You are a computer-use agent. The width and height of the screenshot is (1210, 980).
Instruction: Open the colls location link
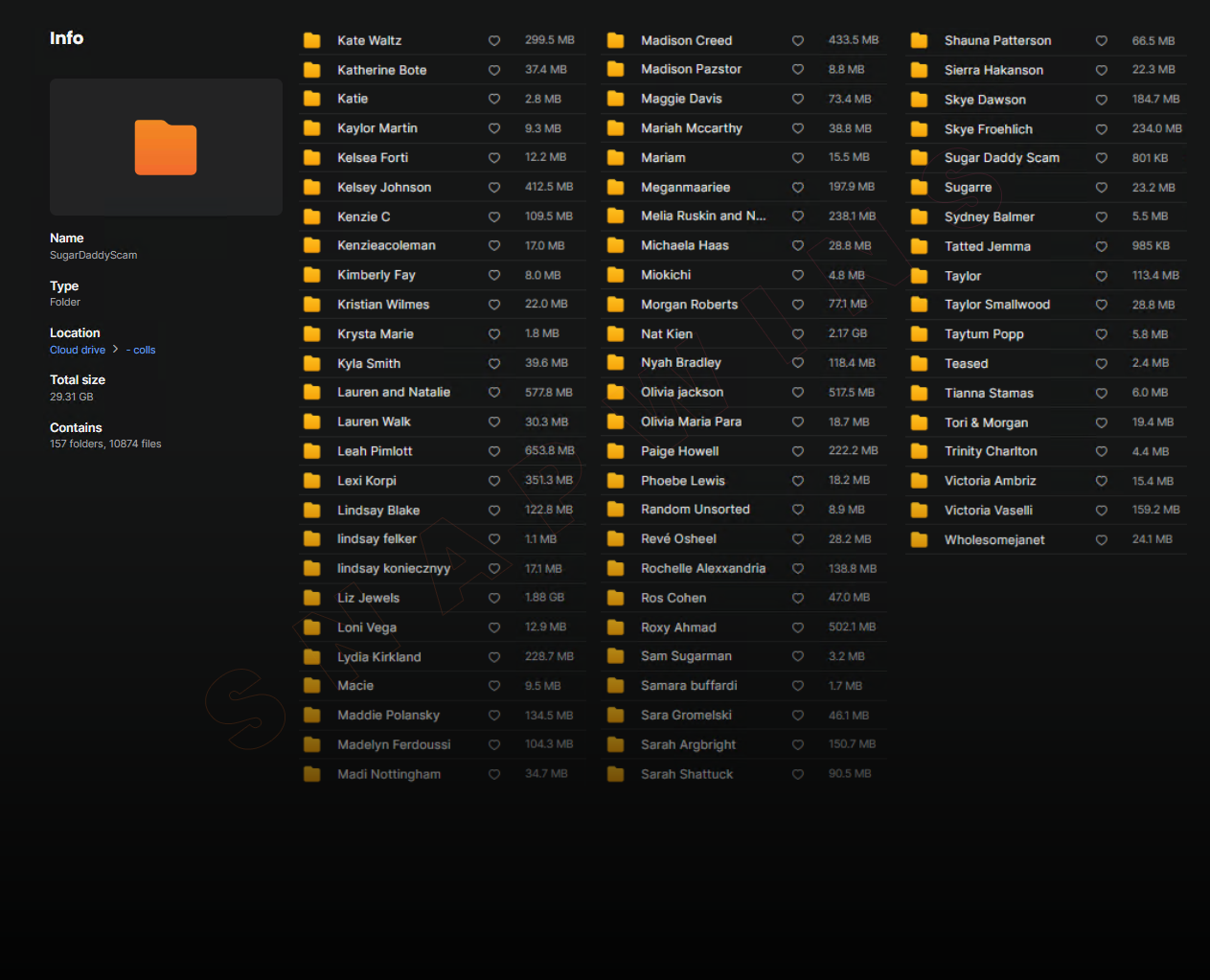tap(144, 351)
